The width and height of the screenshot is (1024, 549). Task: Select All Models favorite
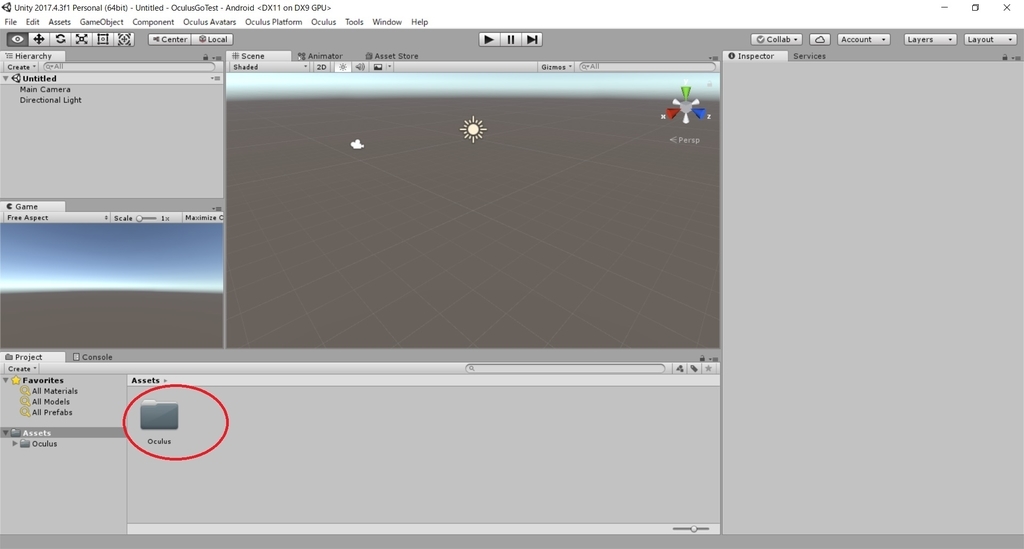[x=50, y=401]
